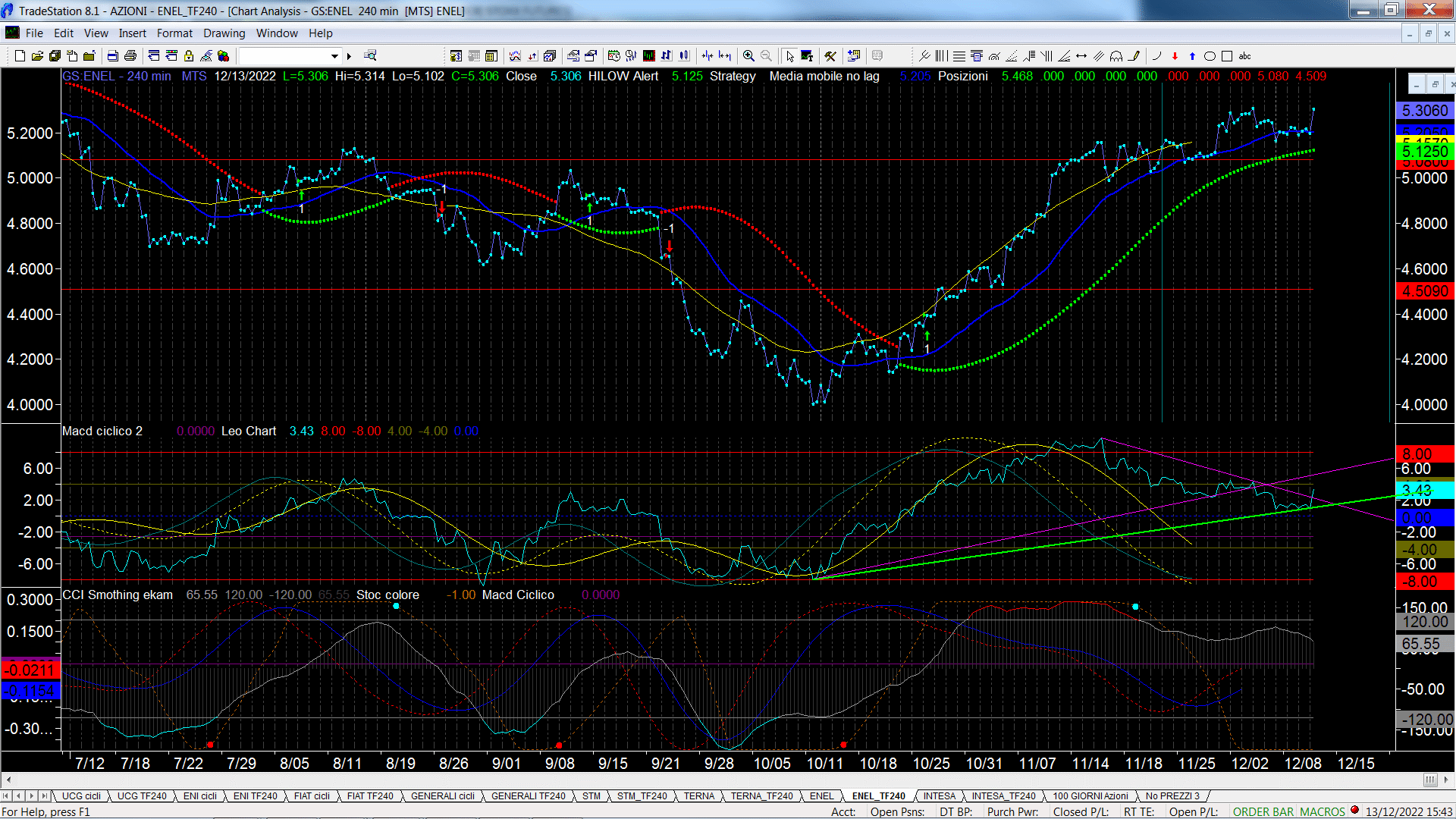
Task: Select the pencil freehand drawing tool
Action: (1134, 56)
